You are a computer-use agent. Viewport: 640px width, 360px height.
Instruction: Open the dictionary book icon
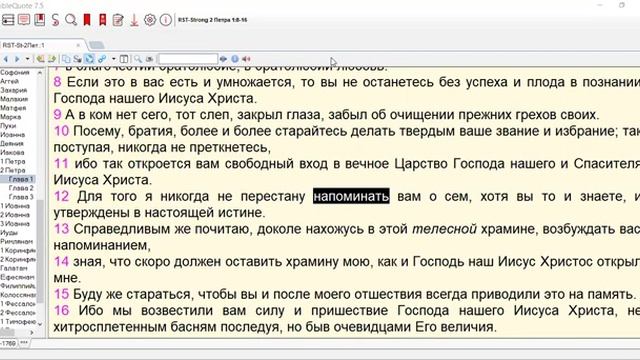tap(40, 20)
